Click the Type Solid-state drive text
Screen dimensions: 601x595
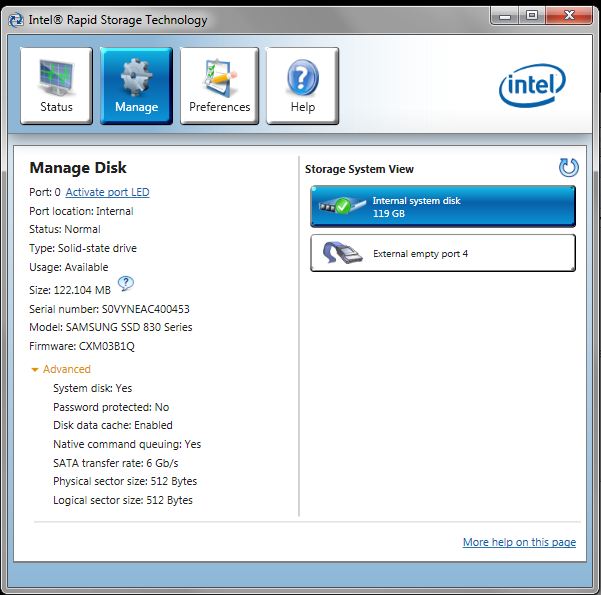point(83,248)
